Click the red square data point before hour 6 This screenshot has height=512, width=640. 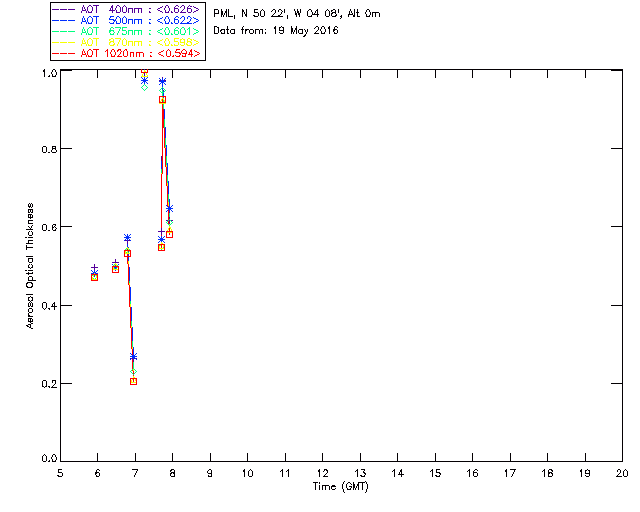pos(94,278)
